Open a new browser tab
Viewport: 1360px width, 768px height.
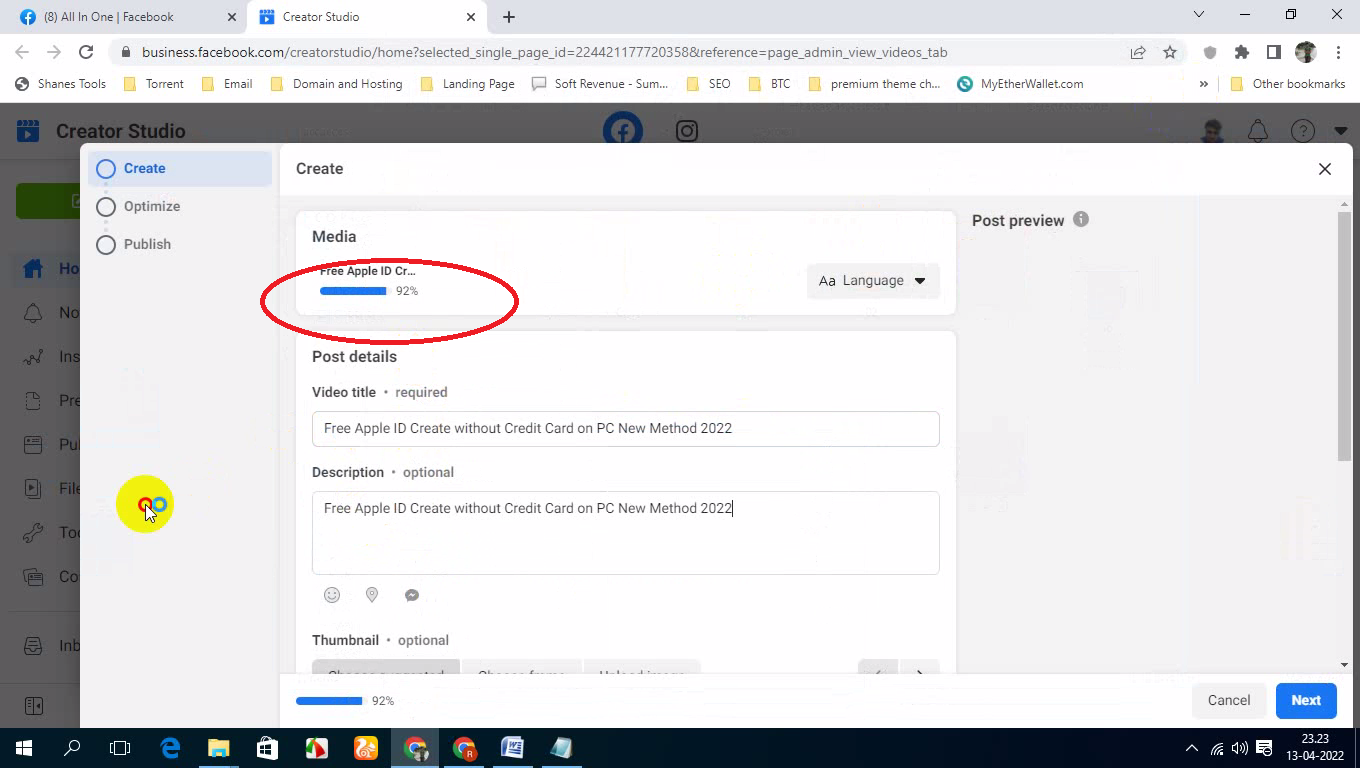509,17
